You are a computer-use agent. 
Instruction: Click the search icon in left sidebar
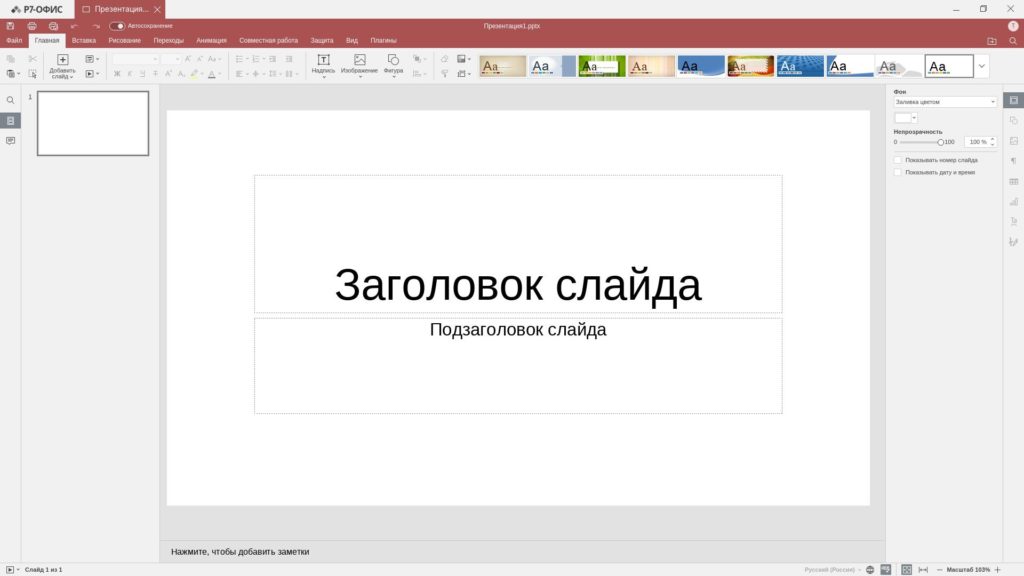10,101
